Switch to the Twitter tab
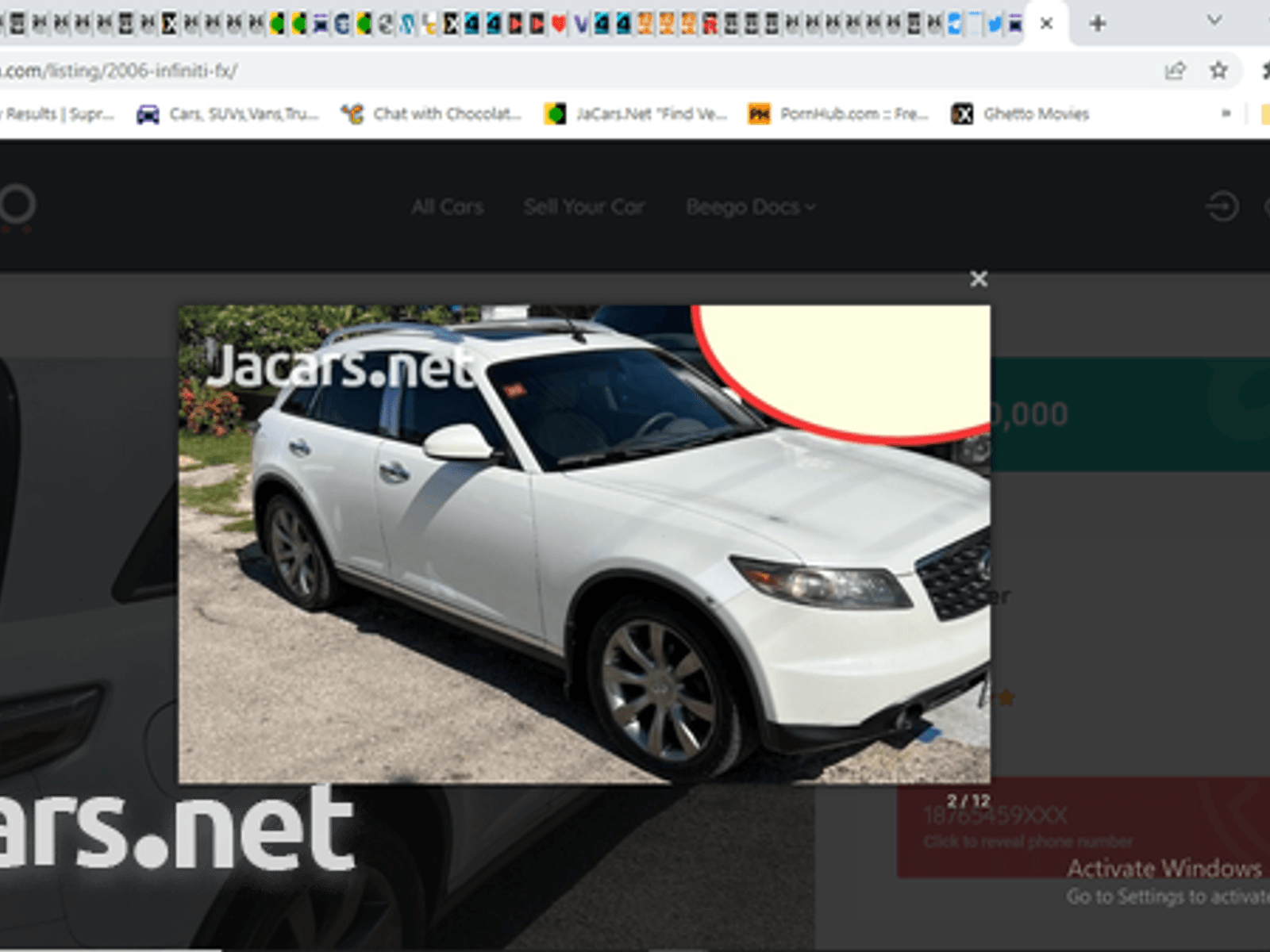The image size is (1270, 952). pos(994,24)
